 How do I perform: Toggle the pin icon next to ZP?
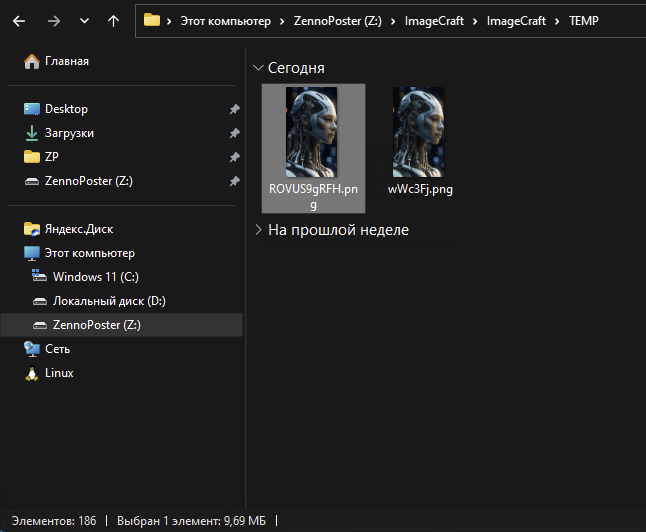click(x=234, y=157)
